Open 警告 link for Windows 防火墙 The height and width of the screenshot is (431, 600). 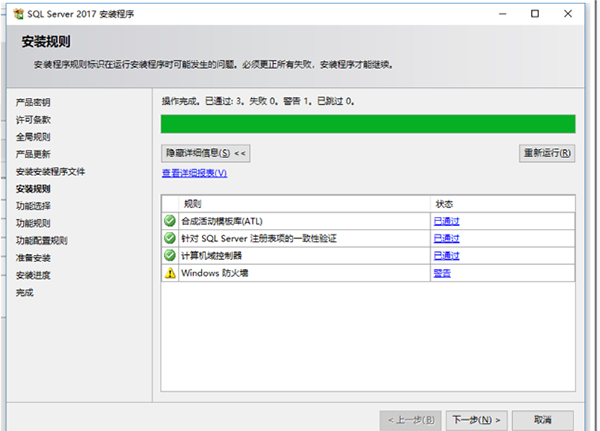(442, 273)
